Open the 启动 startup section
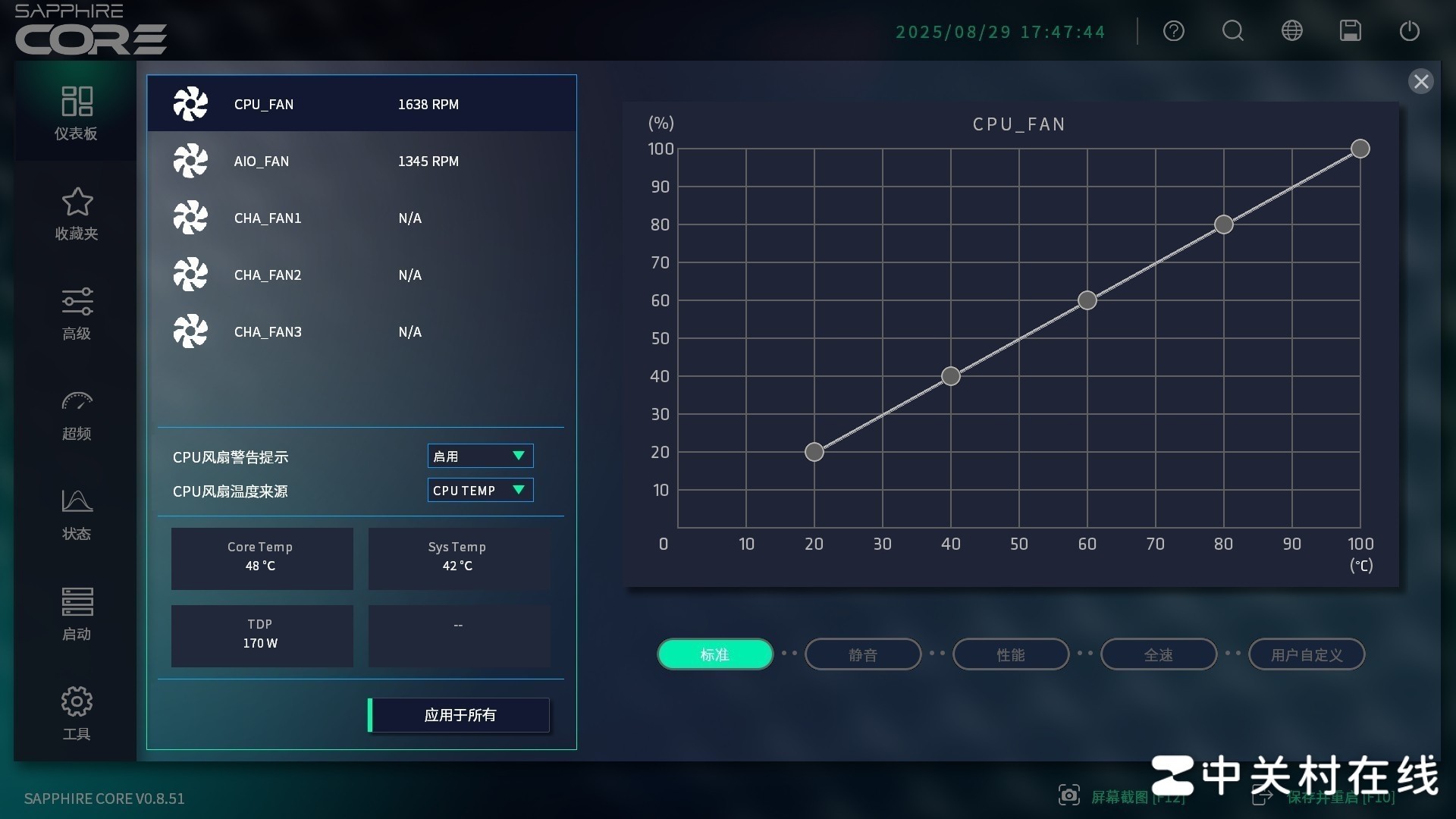The height and width of the screenshot is (819, 1456). (x=76, y=613)
